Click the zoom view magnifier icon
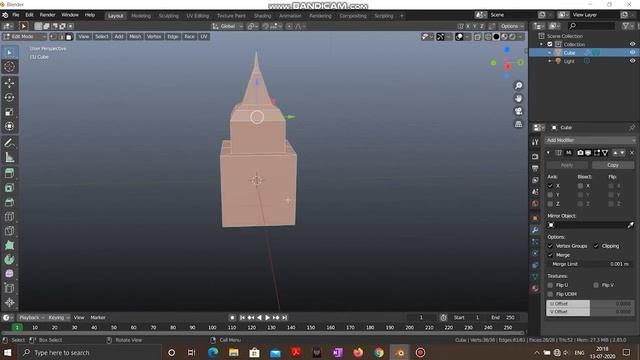 (518, 86)
